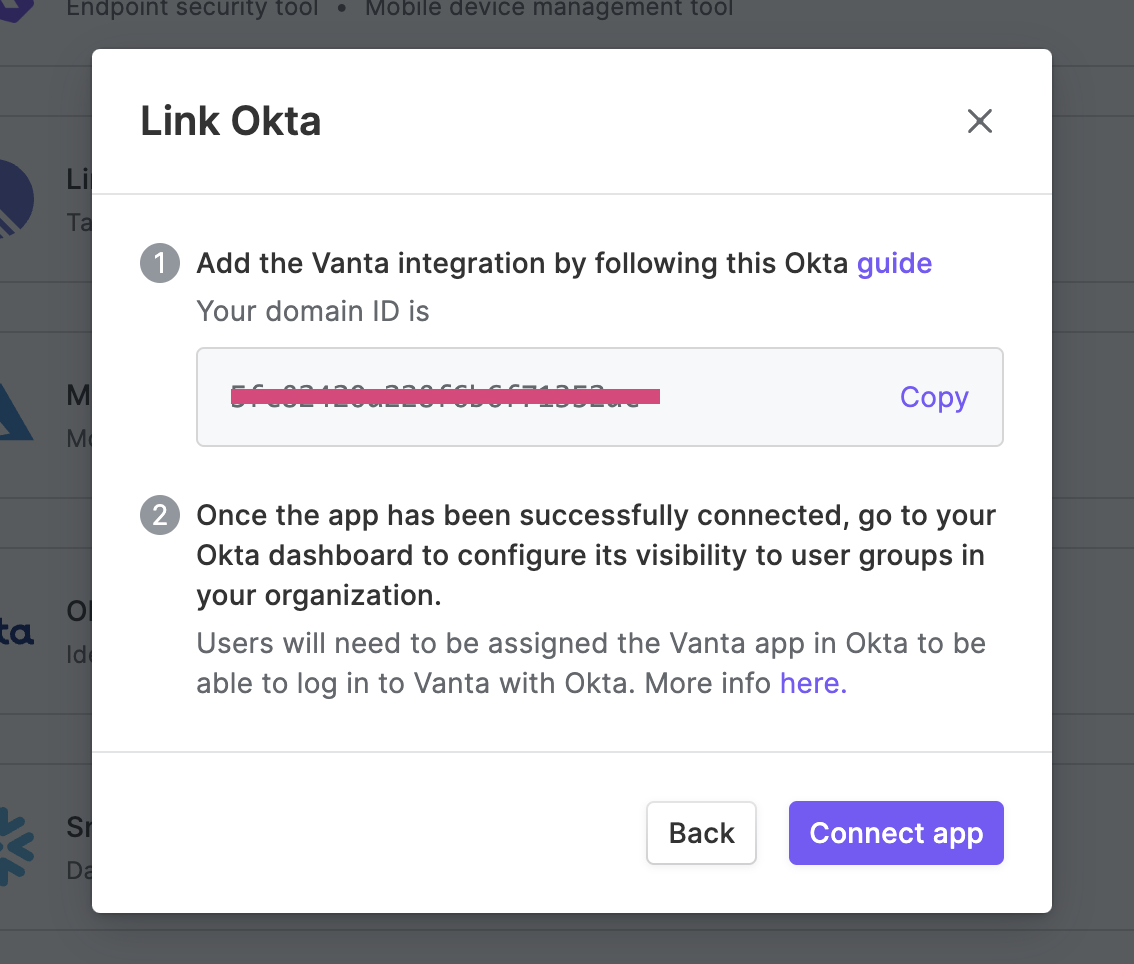The image size is (1134, 964).
Task: Close the Link Okta dialog
Action: (x=979, y=121)
